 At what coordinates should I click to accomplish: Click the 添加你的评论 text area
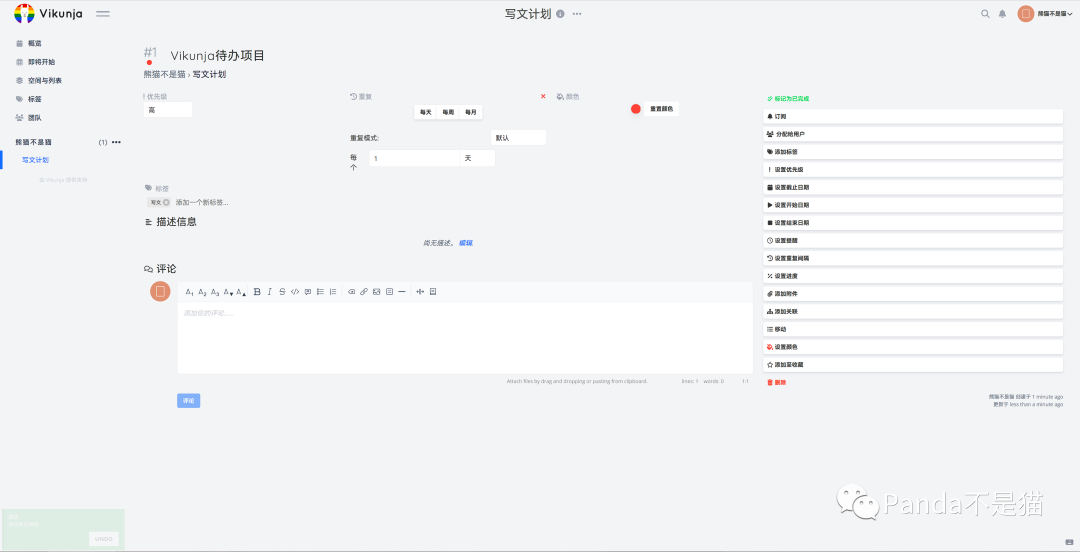tap(465, 338)
